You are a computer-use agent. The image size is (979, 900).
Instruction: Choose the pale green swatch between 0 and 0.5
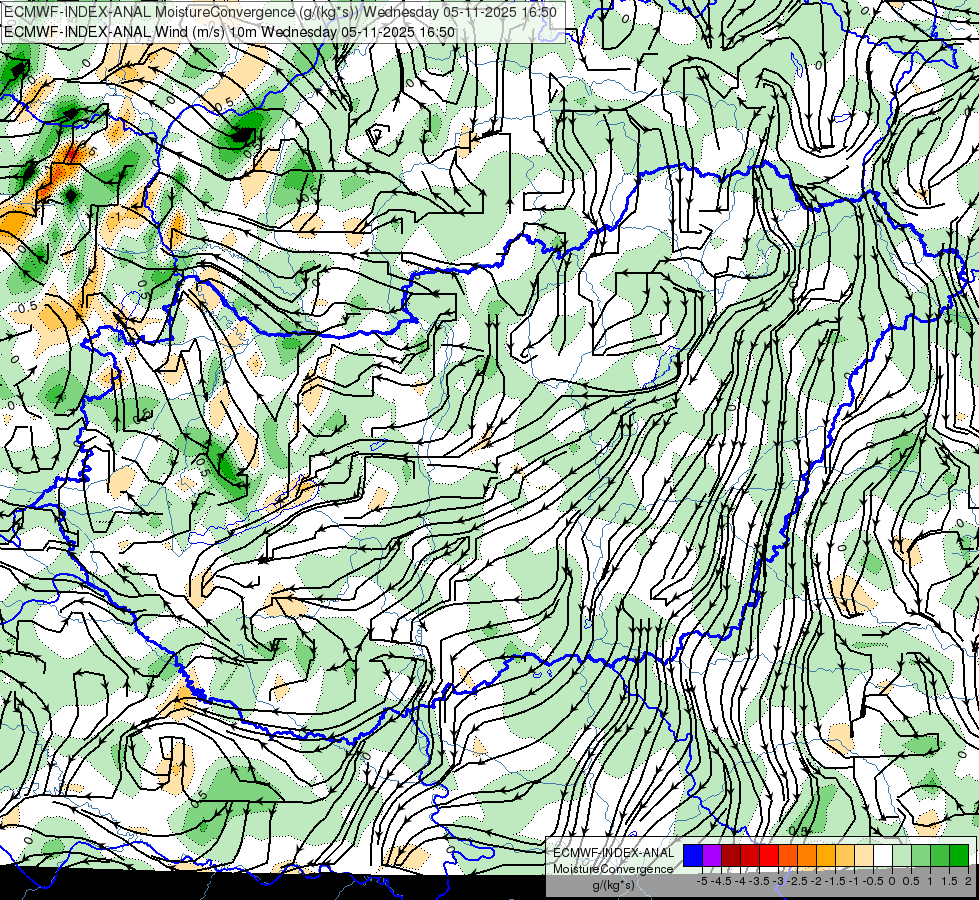click(x=902, y=856)
